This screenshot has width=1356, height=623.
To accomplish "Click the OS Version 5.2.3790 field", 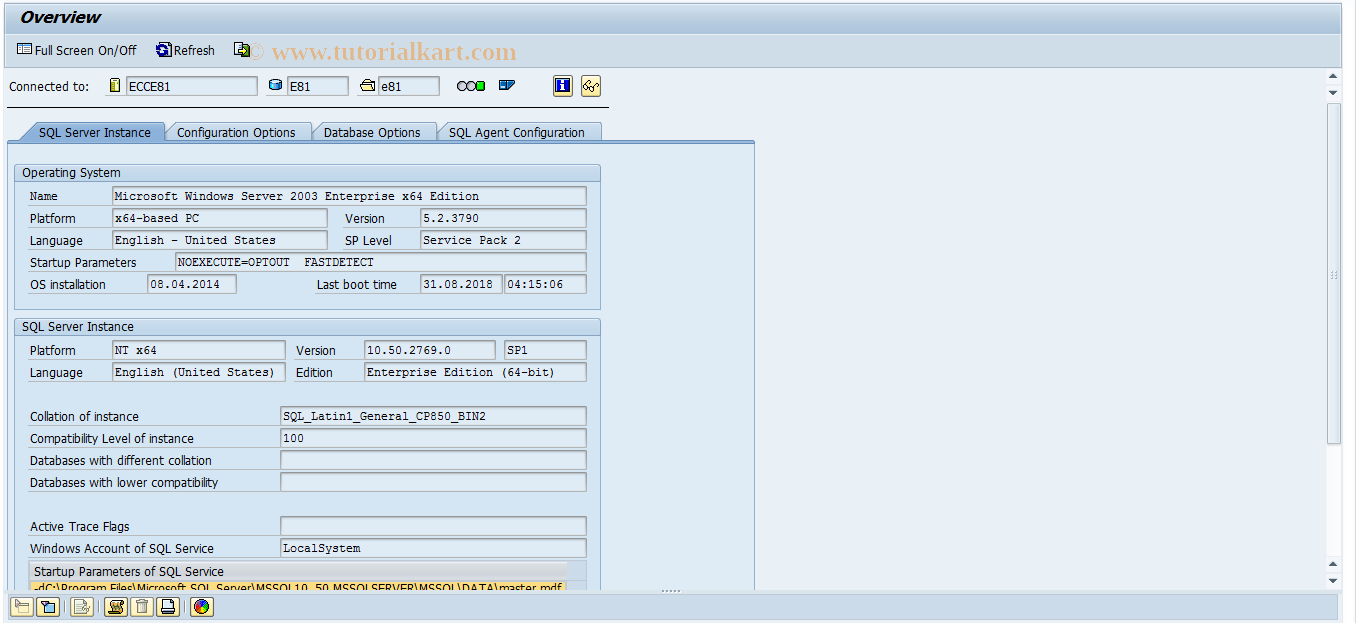I will 503,218.
